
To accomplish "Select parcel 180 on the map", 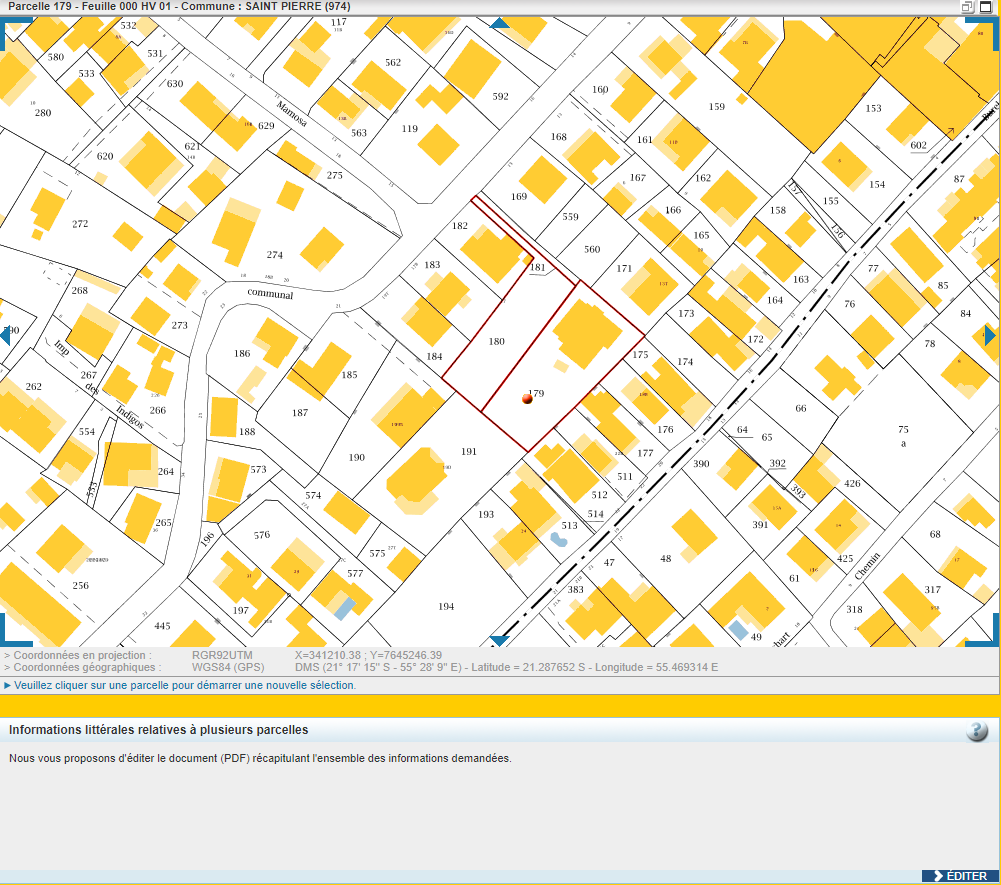I will [x=496, y=342].
